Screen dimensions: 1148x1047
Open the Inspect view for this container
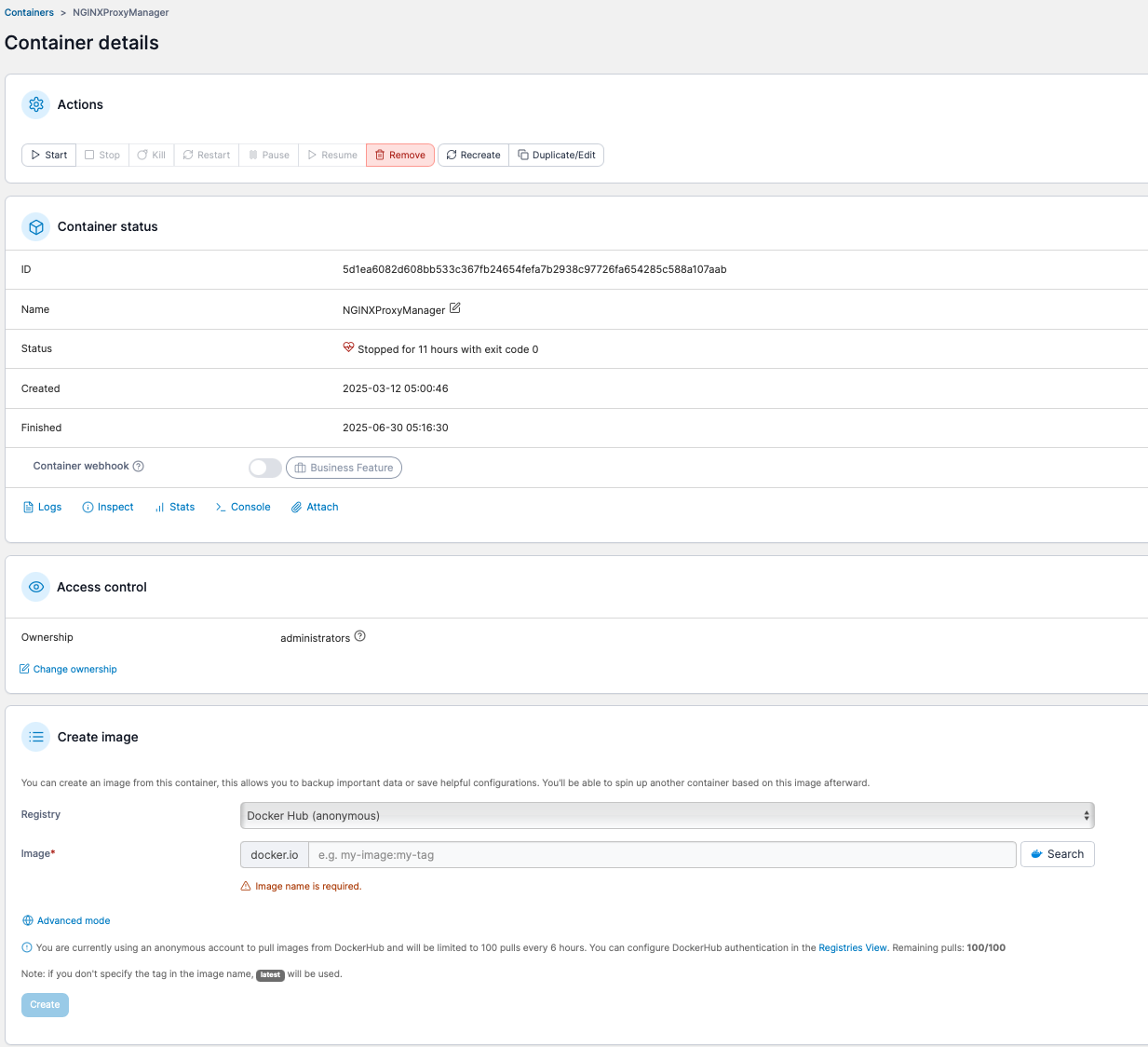pos(108,507)
